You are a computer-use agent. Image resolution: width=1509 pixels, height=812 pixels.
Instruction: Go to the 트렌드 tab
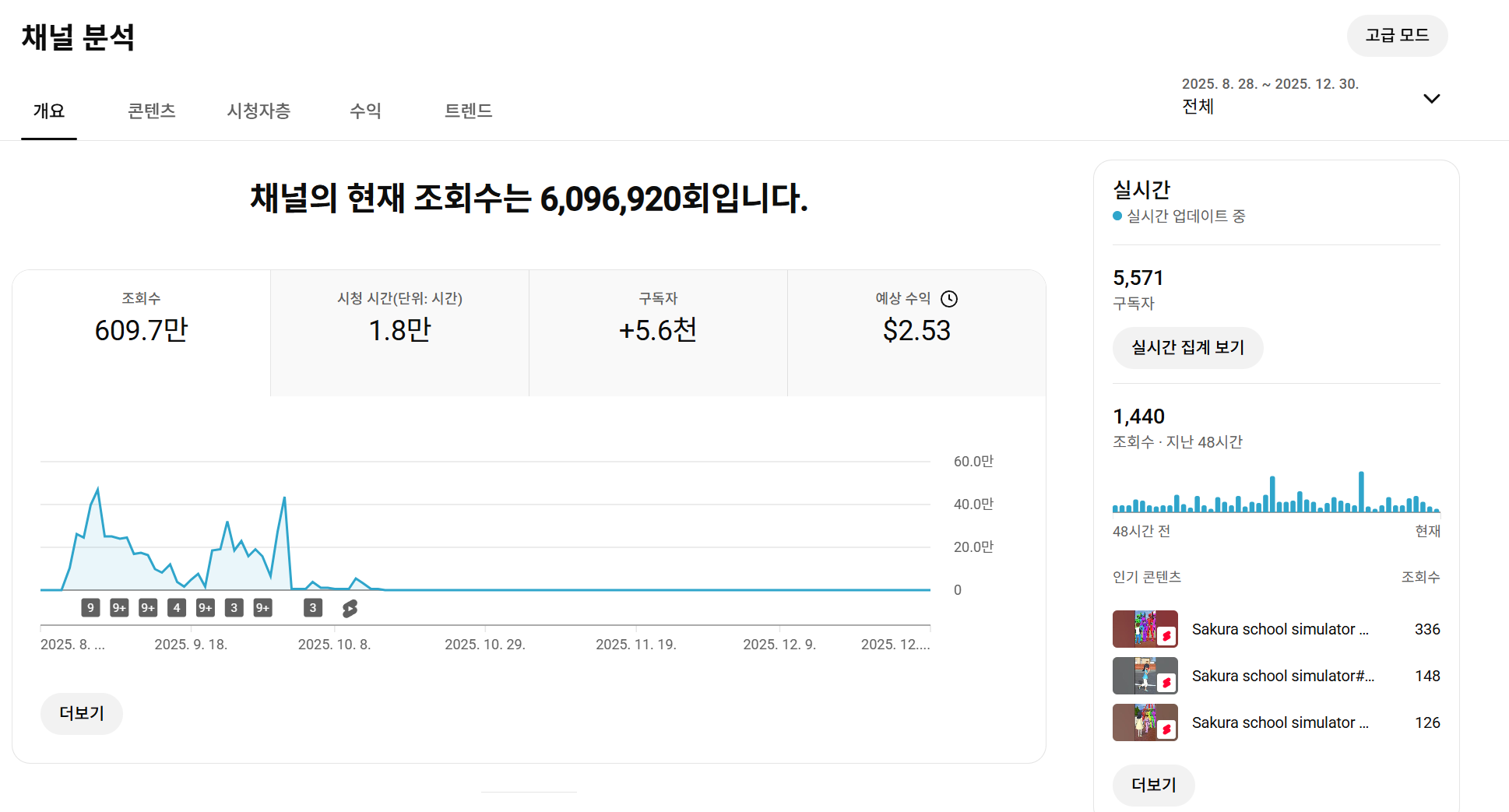coord(468,111)
